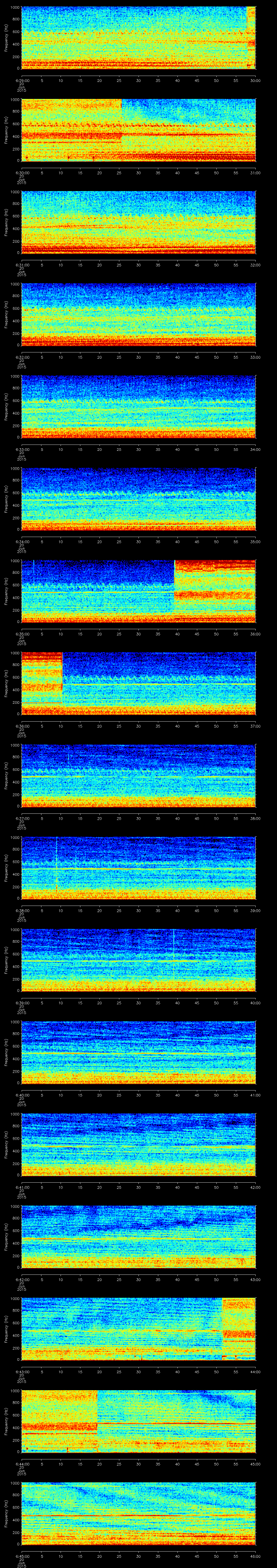Select the spectrogram panel starting at 6:40:00
Image resolution: width=277 pixels, height=1568 pixels.
point(138,1052)
